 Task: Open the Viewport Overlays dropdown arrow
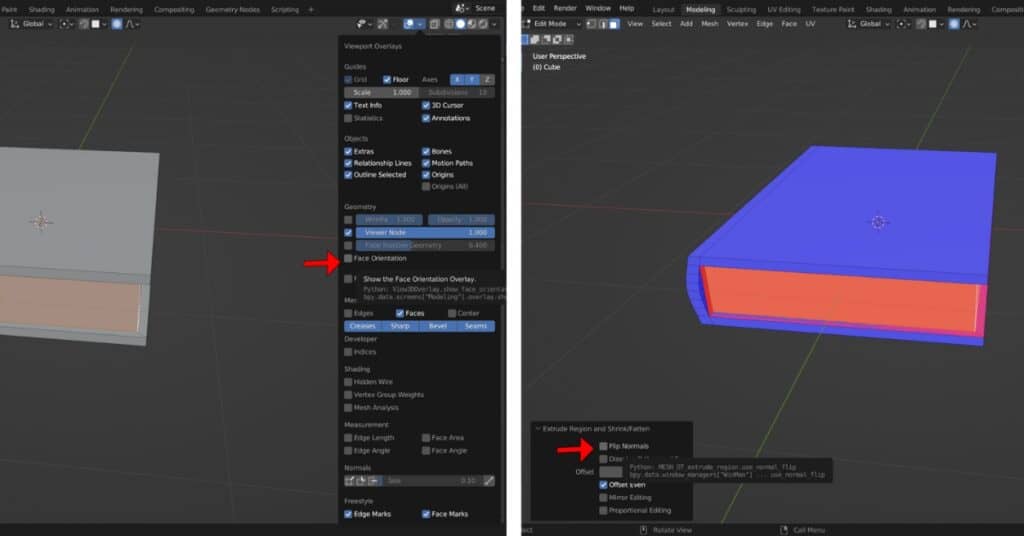click(x=421, y=24)
